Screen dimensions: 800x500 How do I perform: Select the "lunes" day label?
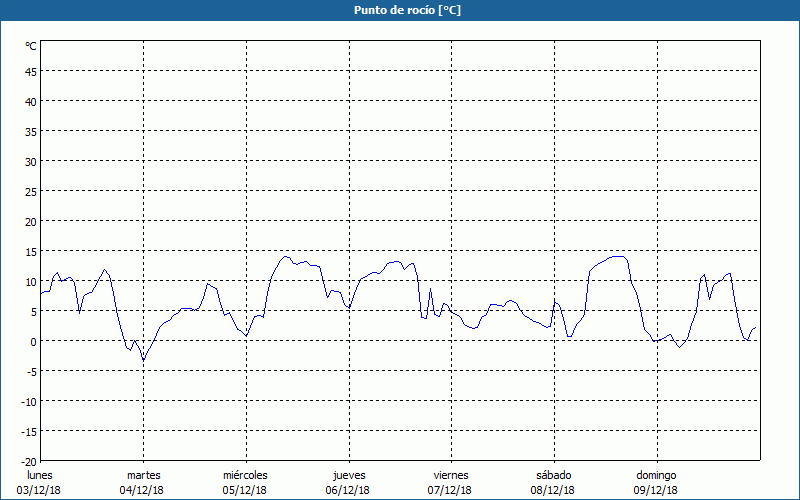point(40,475)
